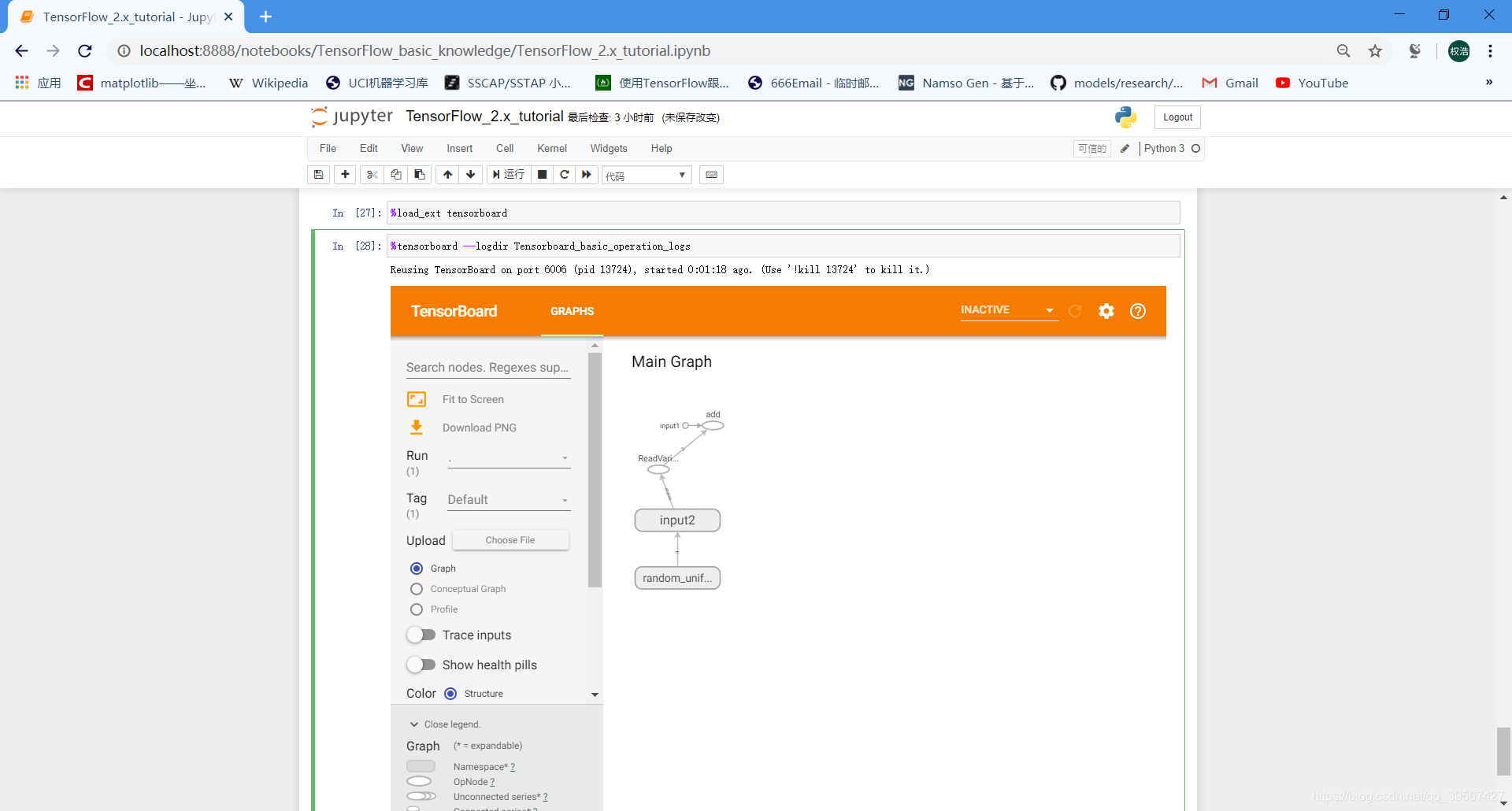The width and height of the screenshot is (1512, 811).
Task: Click Download PNG arrow icon
Action: pyautogui.click(x=417, y=428)
